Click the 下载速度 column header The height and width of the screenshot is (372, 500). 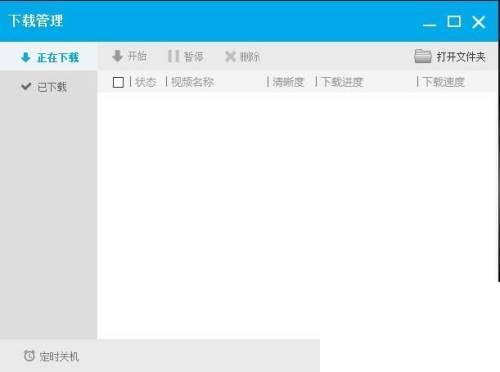tap(443, 82)
